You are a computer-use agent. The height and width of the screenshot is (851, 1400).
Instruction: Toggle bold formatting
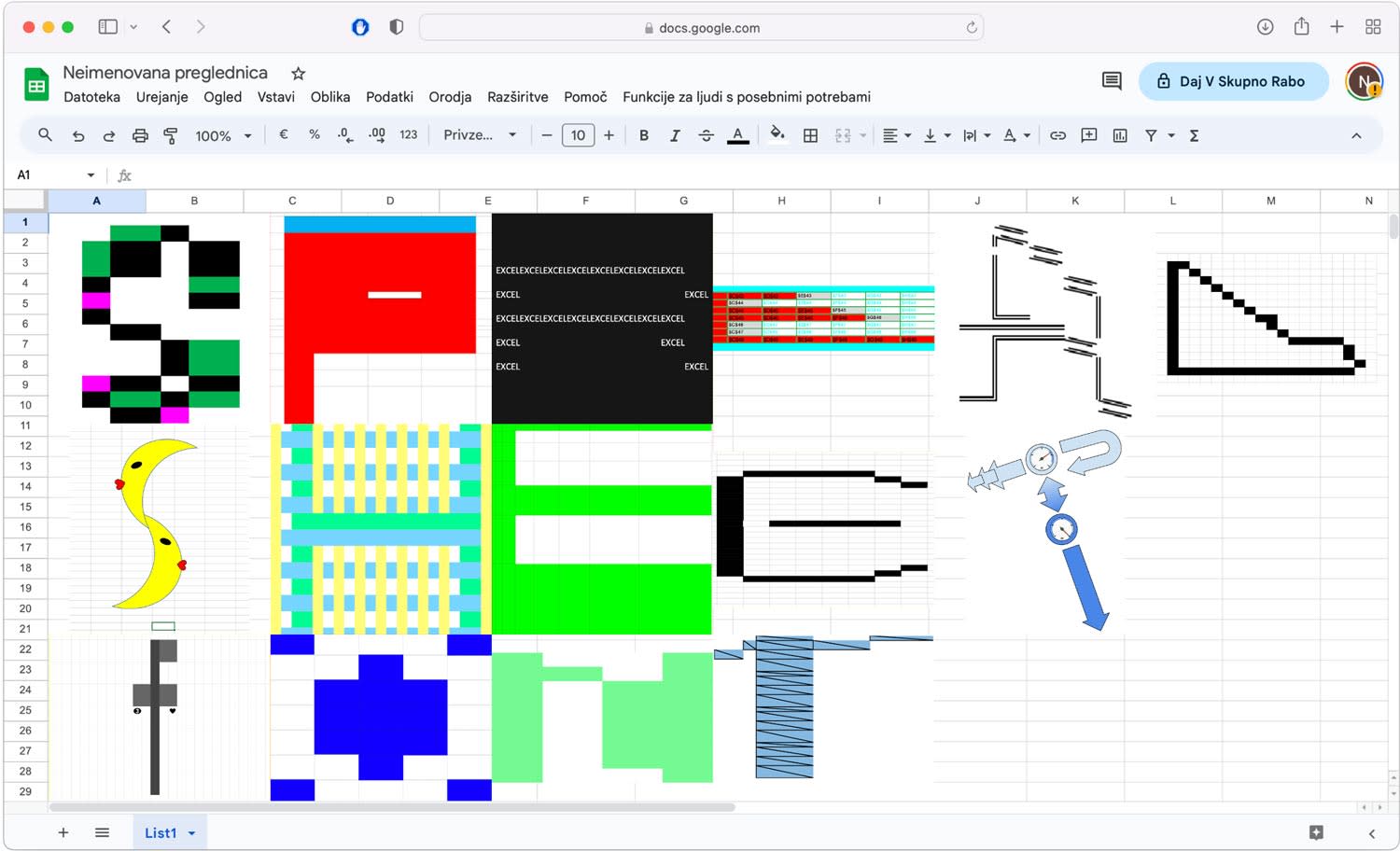pos(644,135)
